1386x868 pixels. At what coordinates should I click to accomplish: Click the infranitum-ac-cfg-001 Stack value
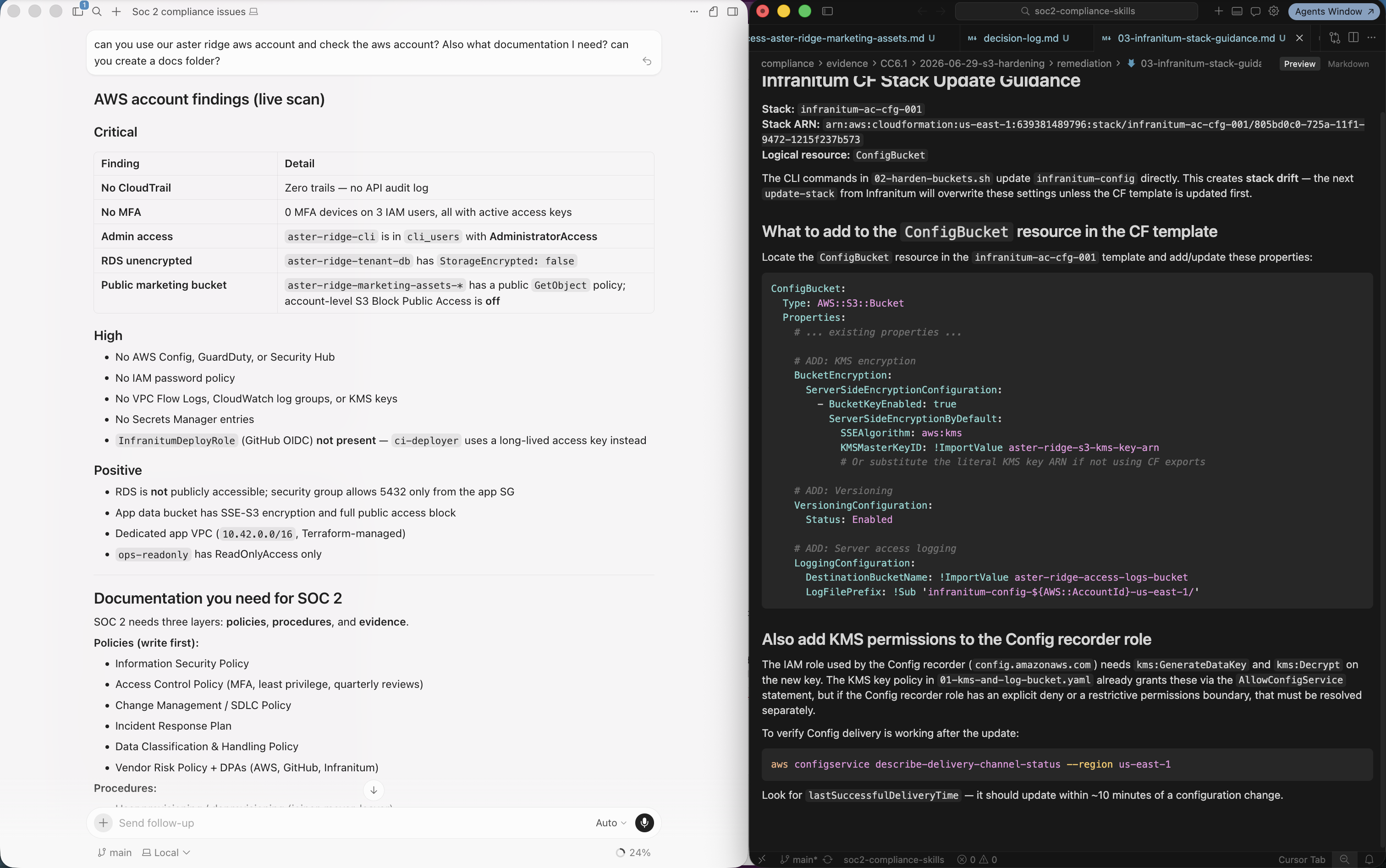pyautogui.click(x=861, y=109)
